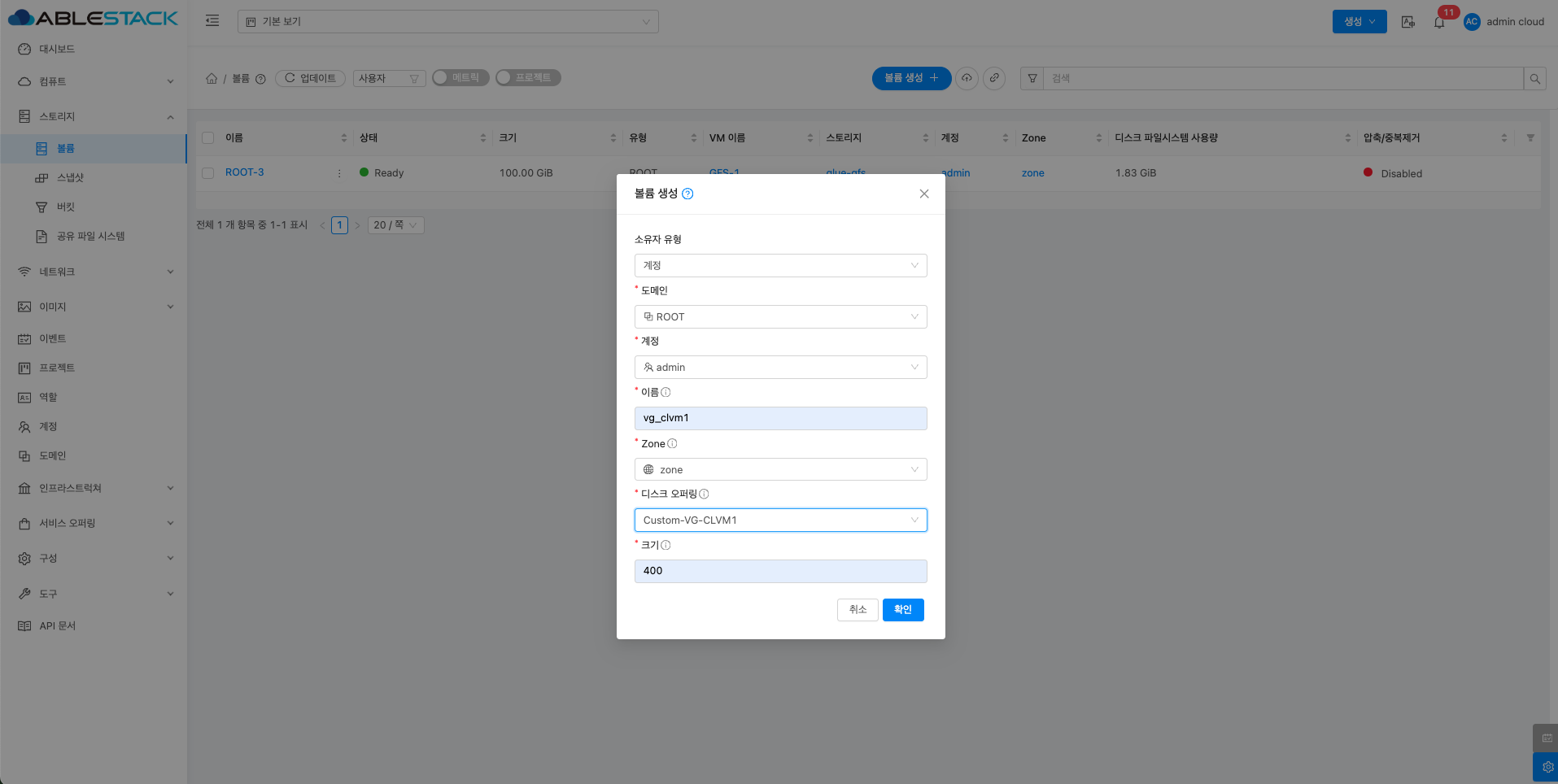This screenshot has height=784, width=1558.
Task: Click the 확인 button
Action: click(902, 610)
